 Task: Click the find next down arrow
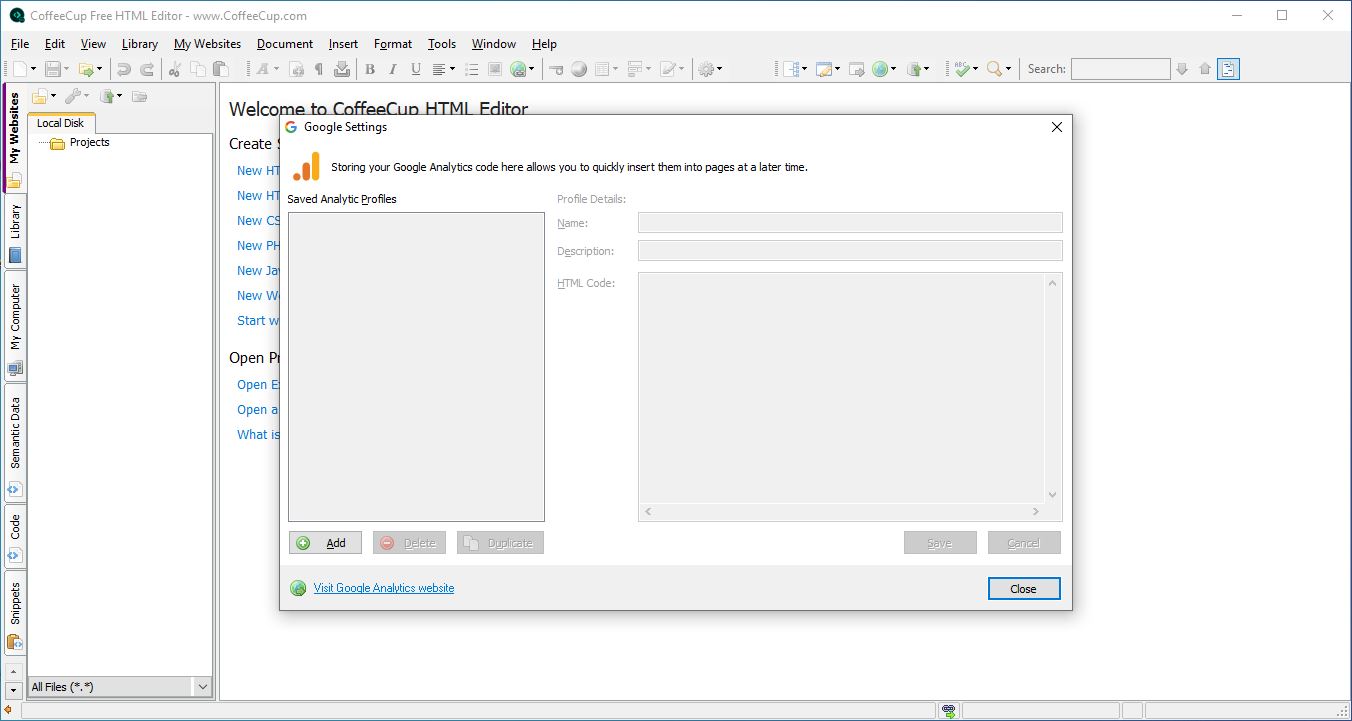tap(1182, 69)
